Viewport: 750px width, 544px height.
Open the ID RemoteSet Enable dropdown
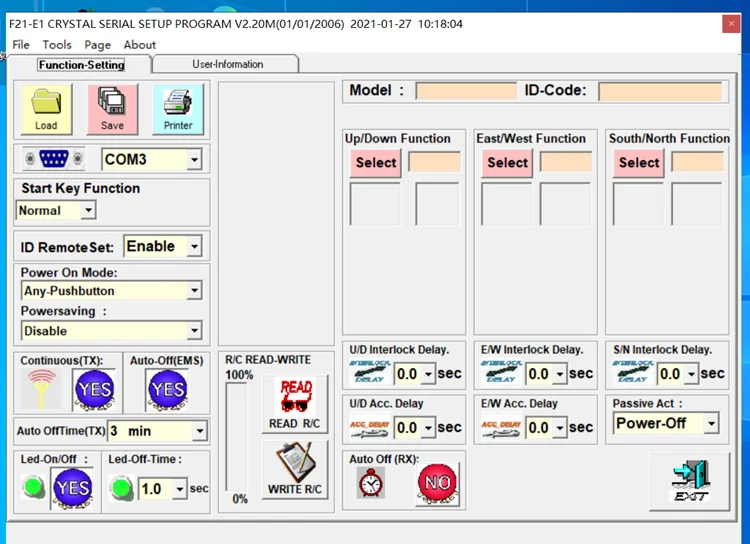[194, 246]
